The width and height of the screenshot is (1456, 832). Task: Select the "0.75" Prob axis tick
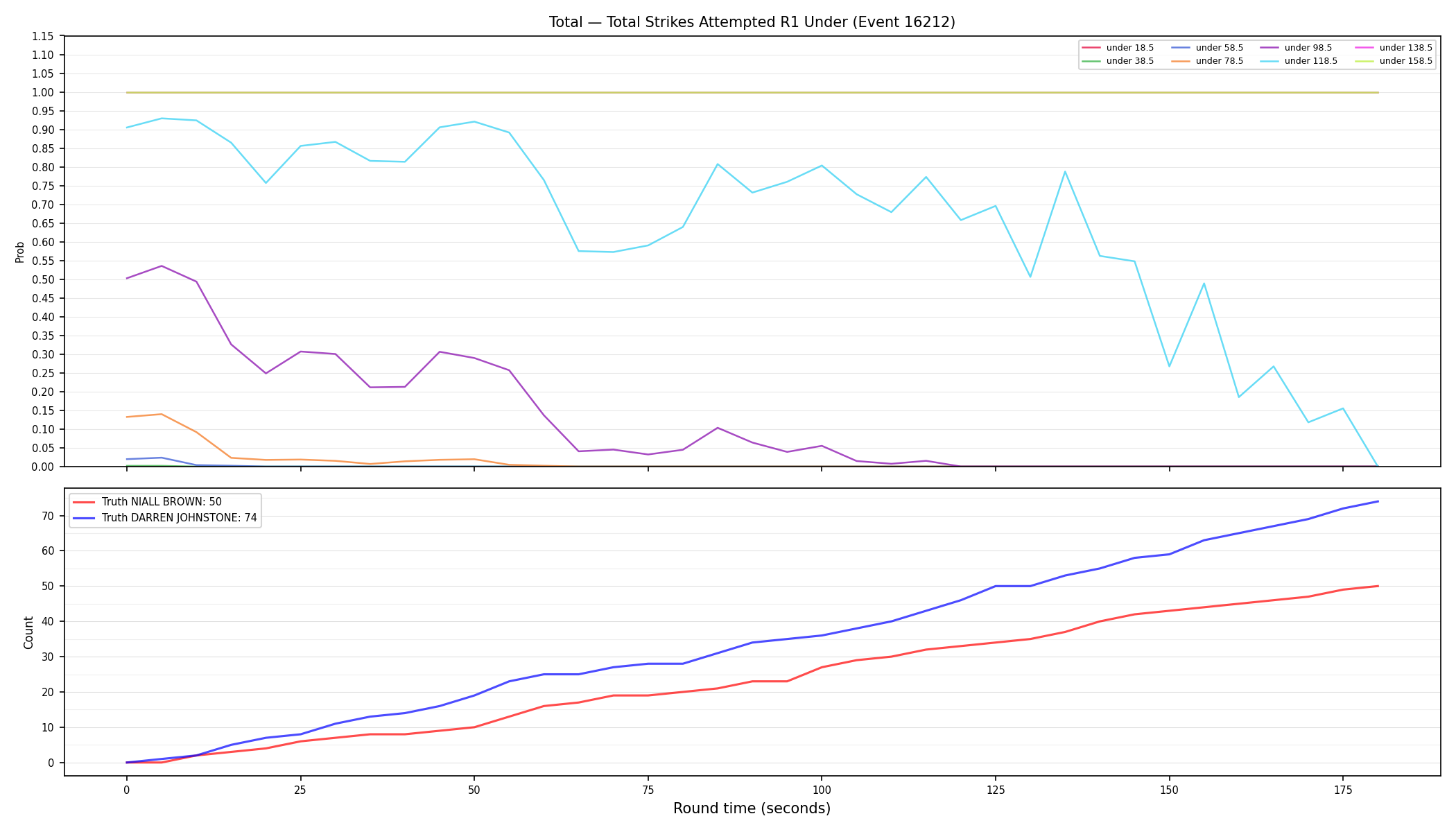(43, 186)
